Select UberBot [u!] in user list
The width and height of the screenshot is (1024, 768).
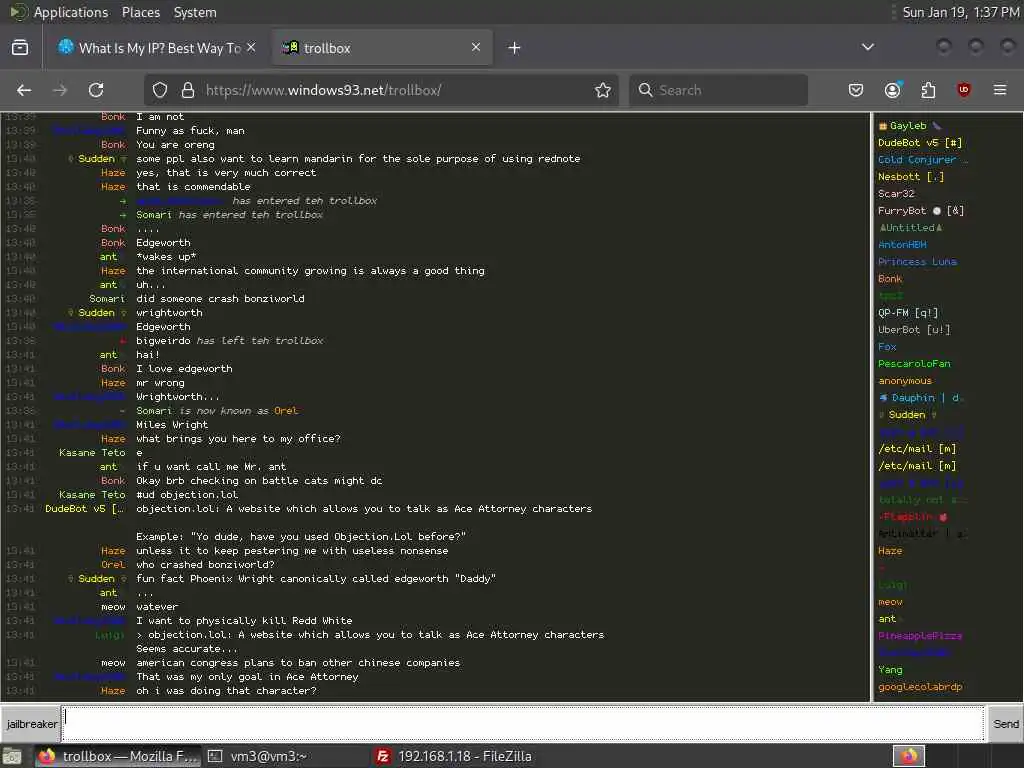914,329
